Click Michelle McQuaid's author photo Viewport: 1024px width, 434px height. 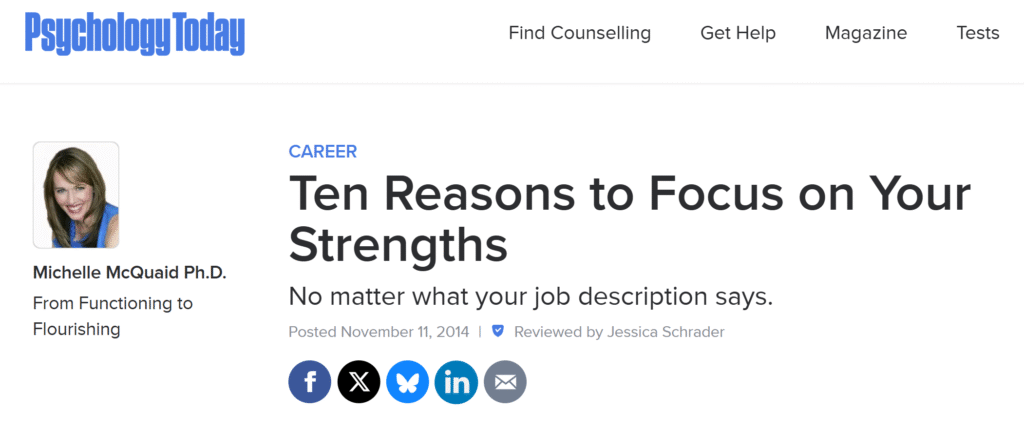tap(76, 195)
